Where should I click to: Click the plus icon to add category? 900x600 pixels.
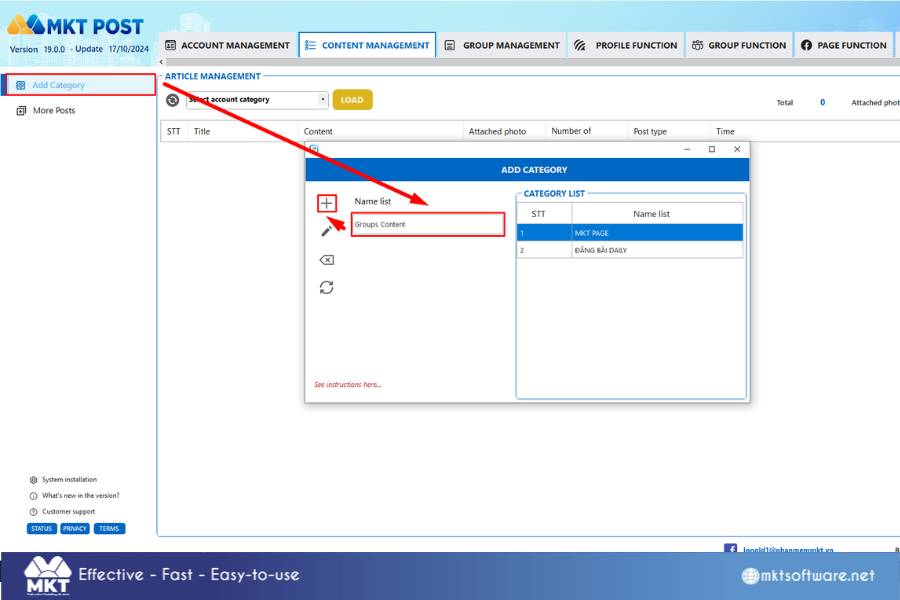tap(327, 203)
